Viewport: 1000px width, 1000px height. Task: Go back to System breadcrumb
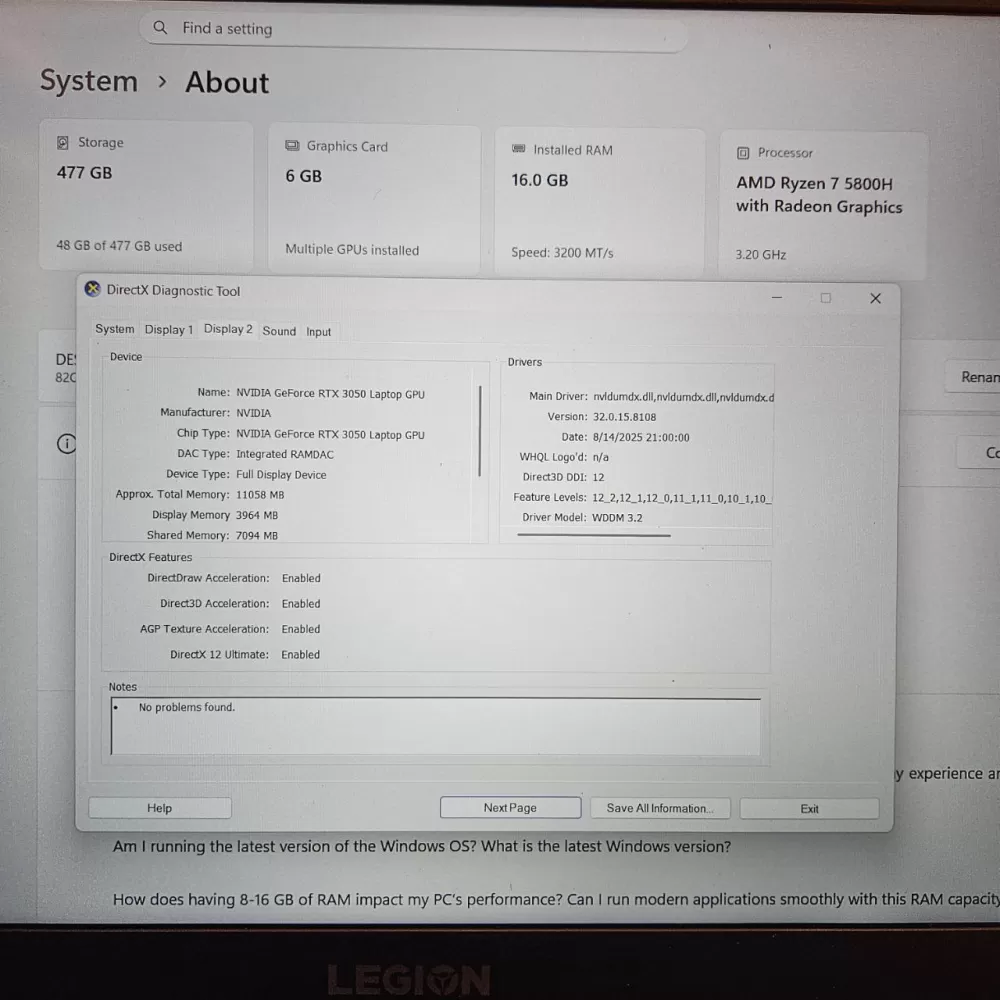[x=89, y=81]
